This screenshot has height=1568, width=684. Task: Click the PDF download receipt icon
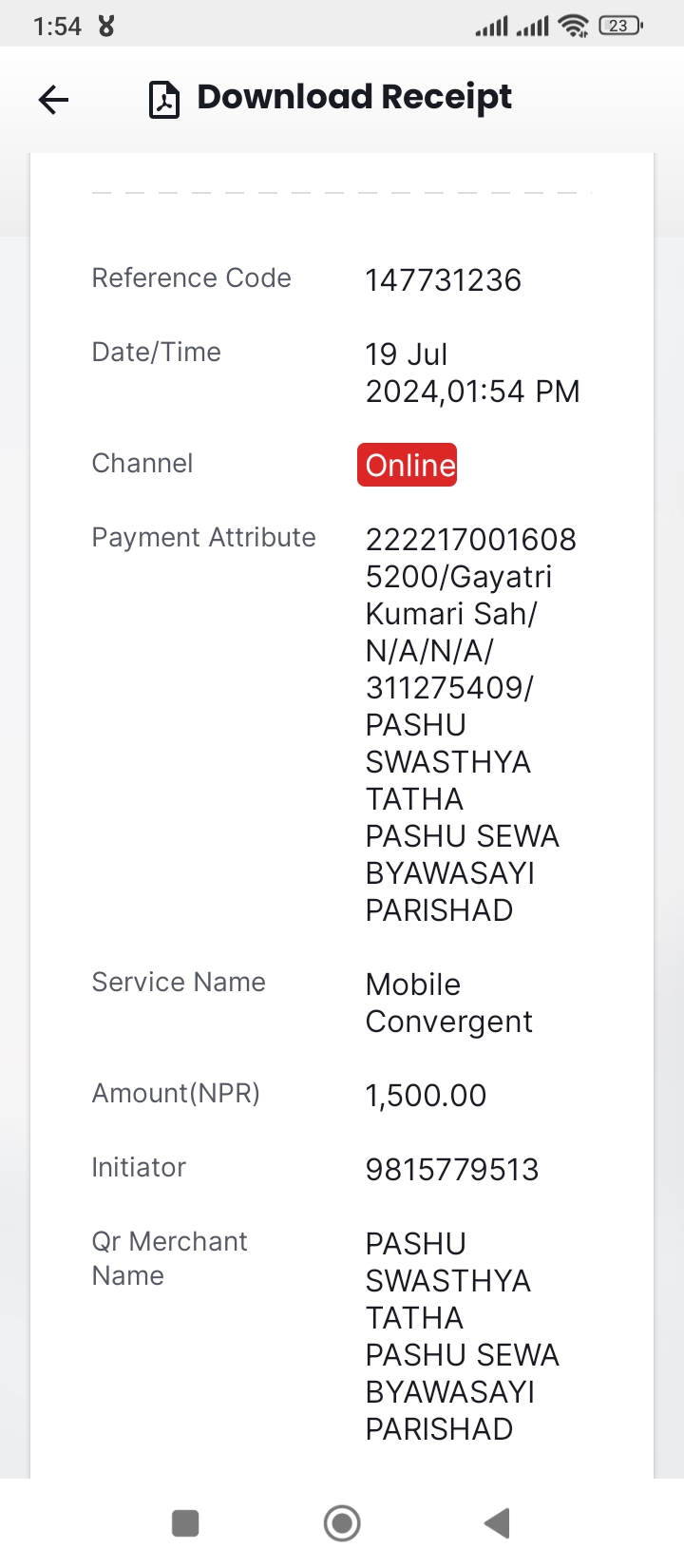[164, 99]
